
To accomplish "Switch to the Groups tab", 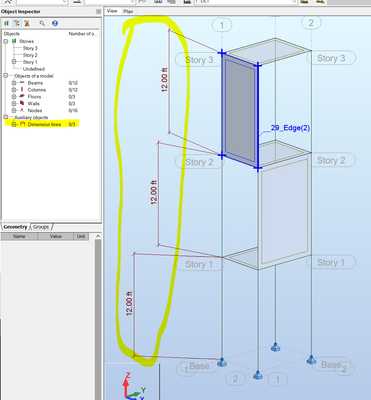I will click(41, 227).
